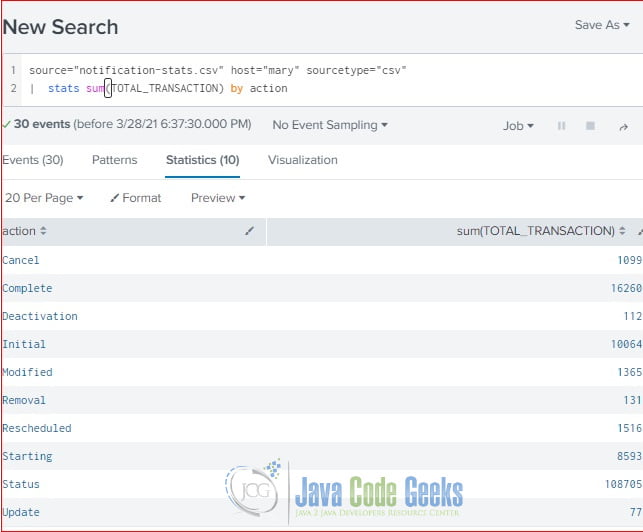Screen dimensions: 643x532
Task: Click the 'Cancel' action value
Action: pyautogui.click(x=21, y=260)
